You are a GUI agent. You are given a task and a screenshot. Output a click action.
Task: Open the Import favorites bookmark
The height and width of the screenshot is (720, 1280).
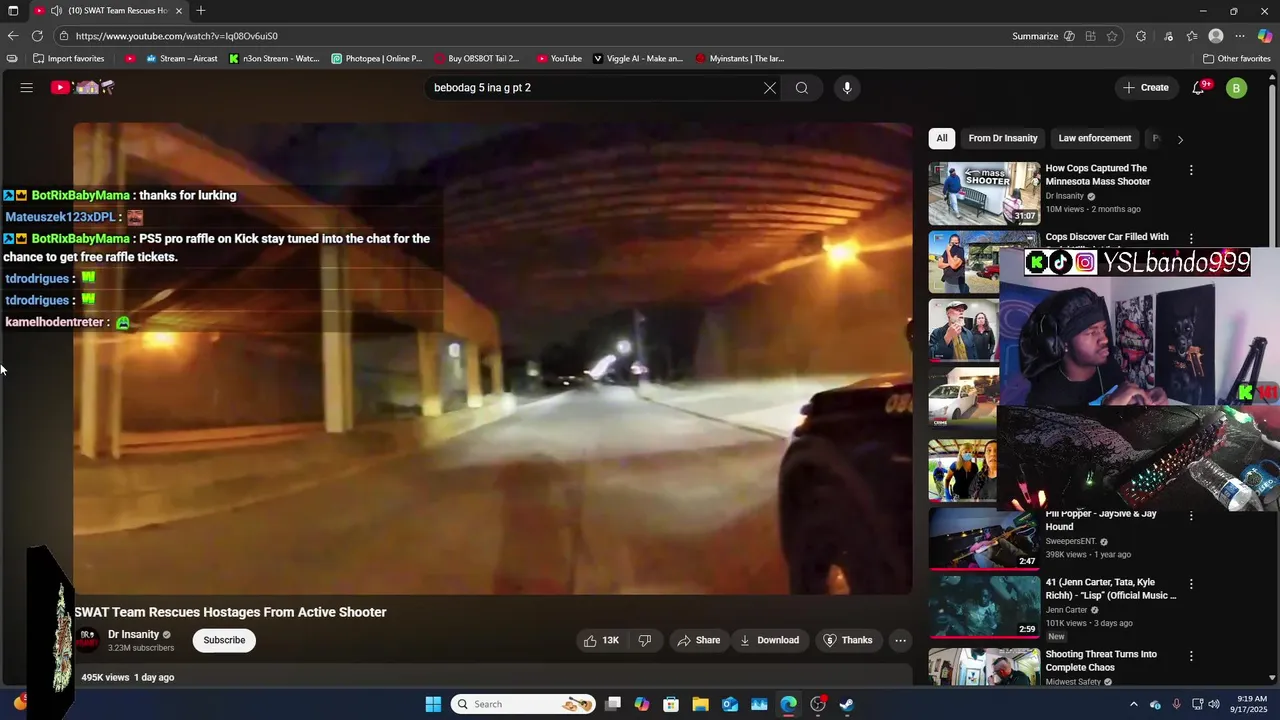click(x=68, y=58)
